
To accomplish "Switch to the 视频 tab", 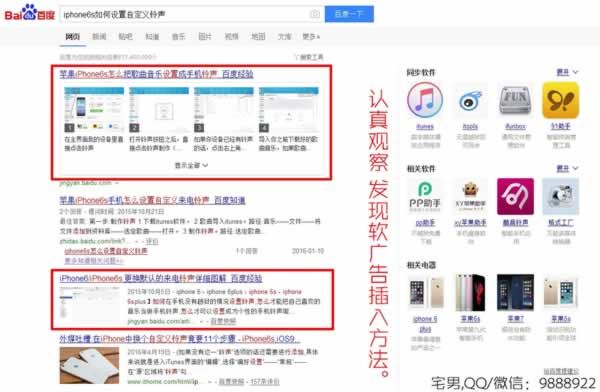I will (x=232, y=36).
